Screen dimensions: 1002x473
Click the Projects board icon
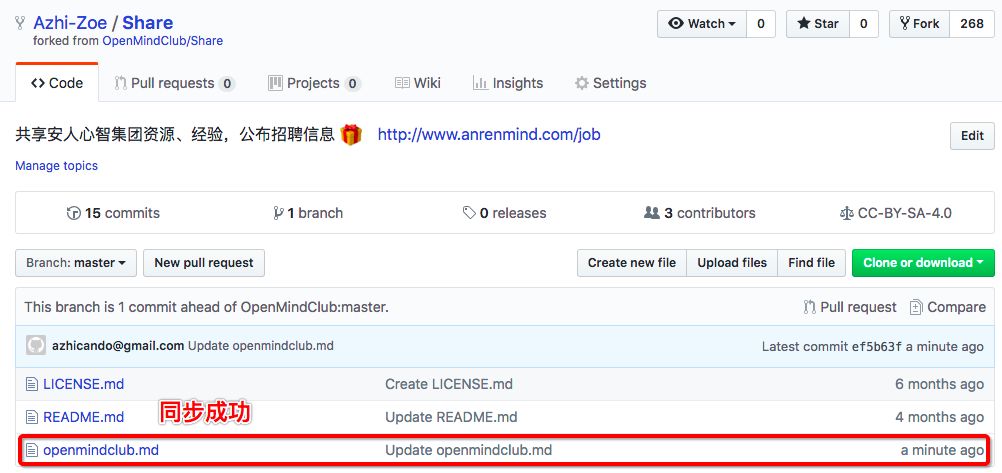click(x=275, y=83)
